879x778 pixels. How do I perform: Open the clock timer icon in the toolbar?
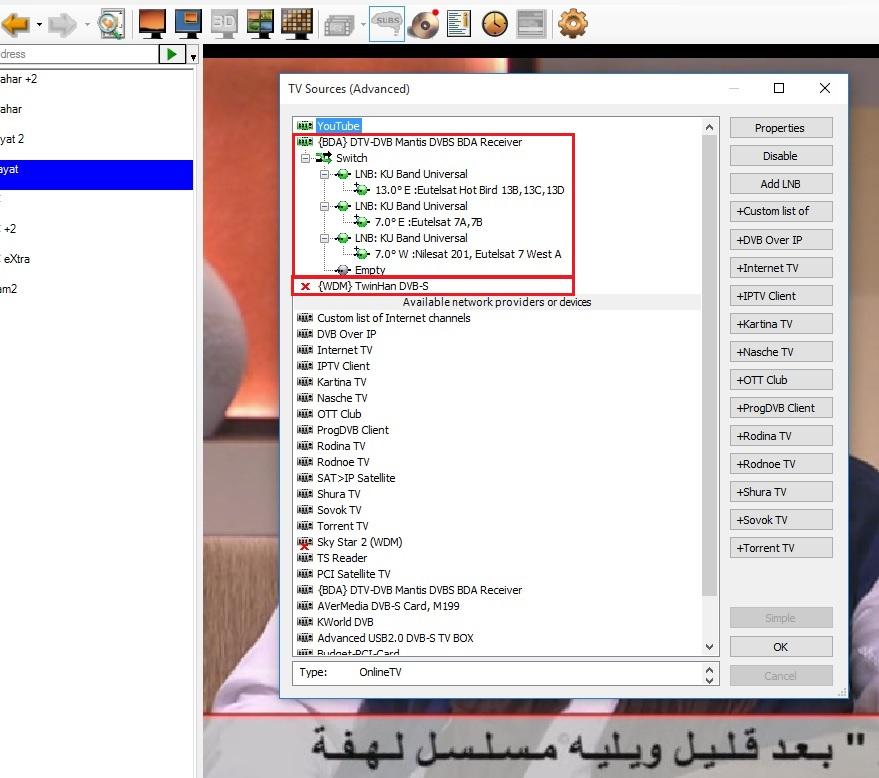(x=495, y=24)
